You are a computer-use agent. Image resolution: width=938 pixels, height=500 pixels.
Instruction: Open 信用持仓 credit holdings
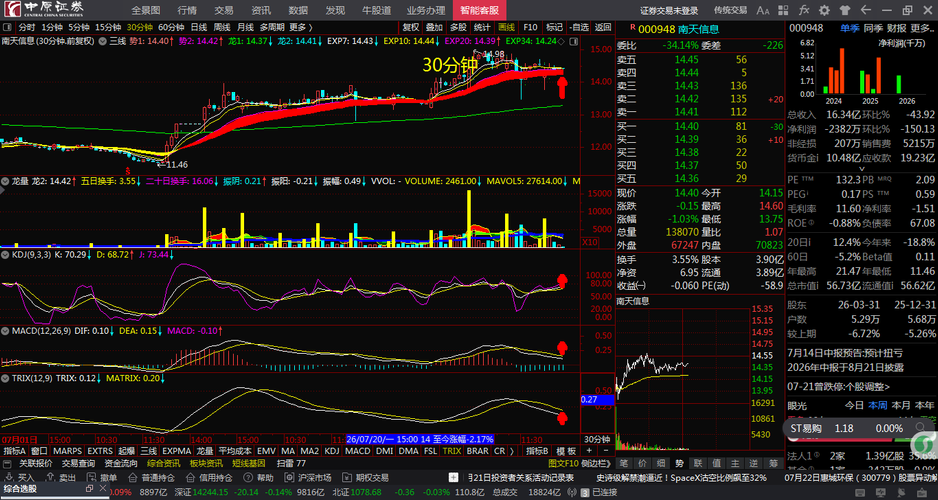tap(209, 478)
